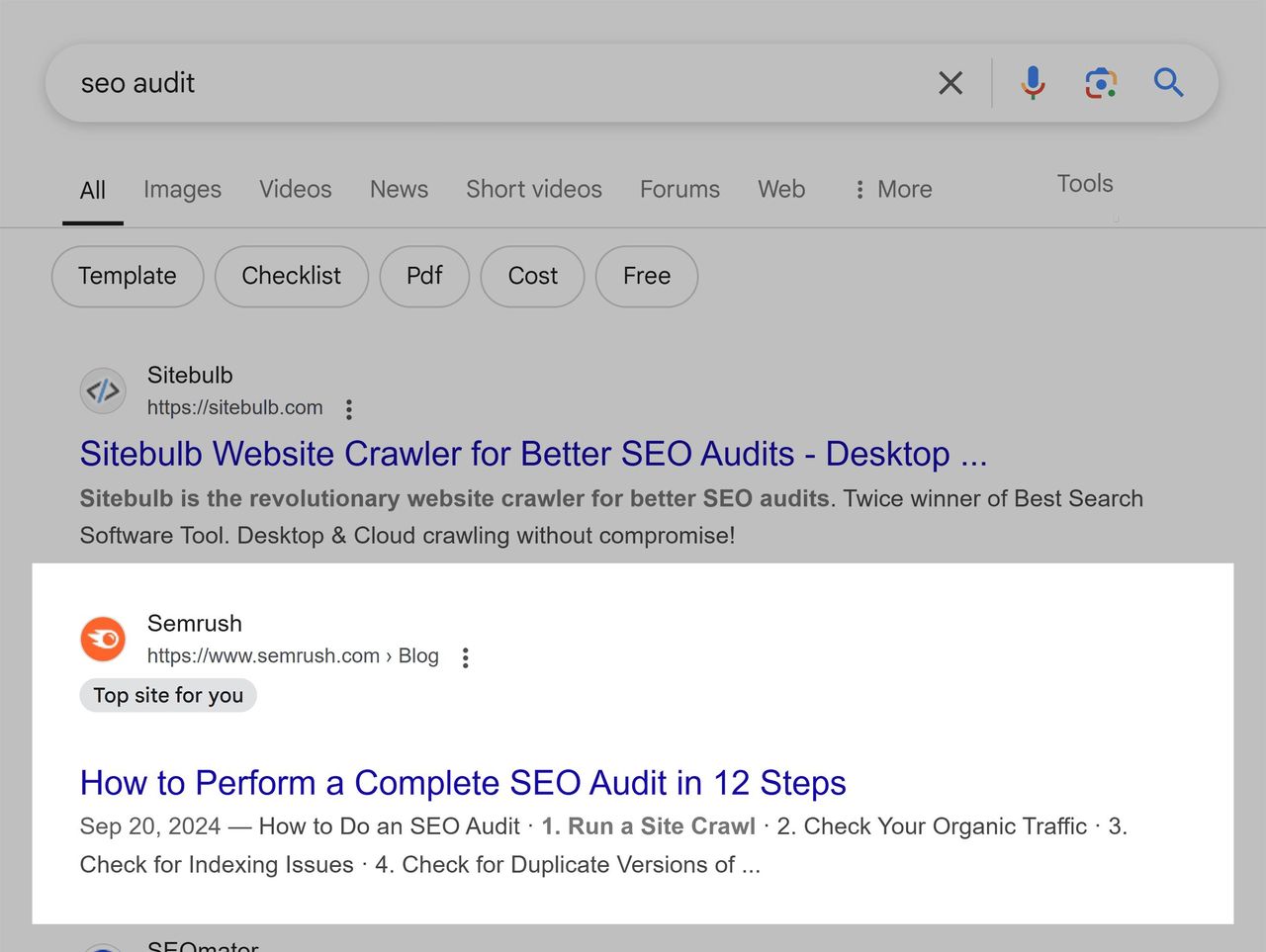Click the 'Top site for you' badge
Image resolution: width=1266 pixels, height=952 pixels.
[x=168, y=695]
